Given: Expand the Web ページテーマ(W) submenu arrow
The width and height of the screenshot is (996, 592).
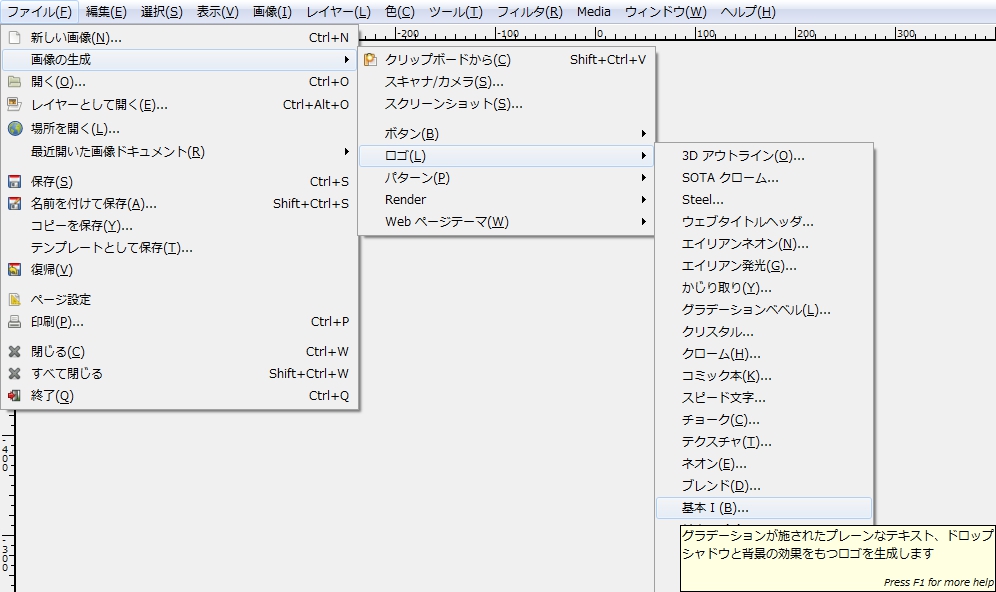Looking at the screenshot, I should tap(643, 222).
